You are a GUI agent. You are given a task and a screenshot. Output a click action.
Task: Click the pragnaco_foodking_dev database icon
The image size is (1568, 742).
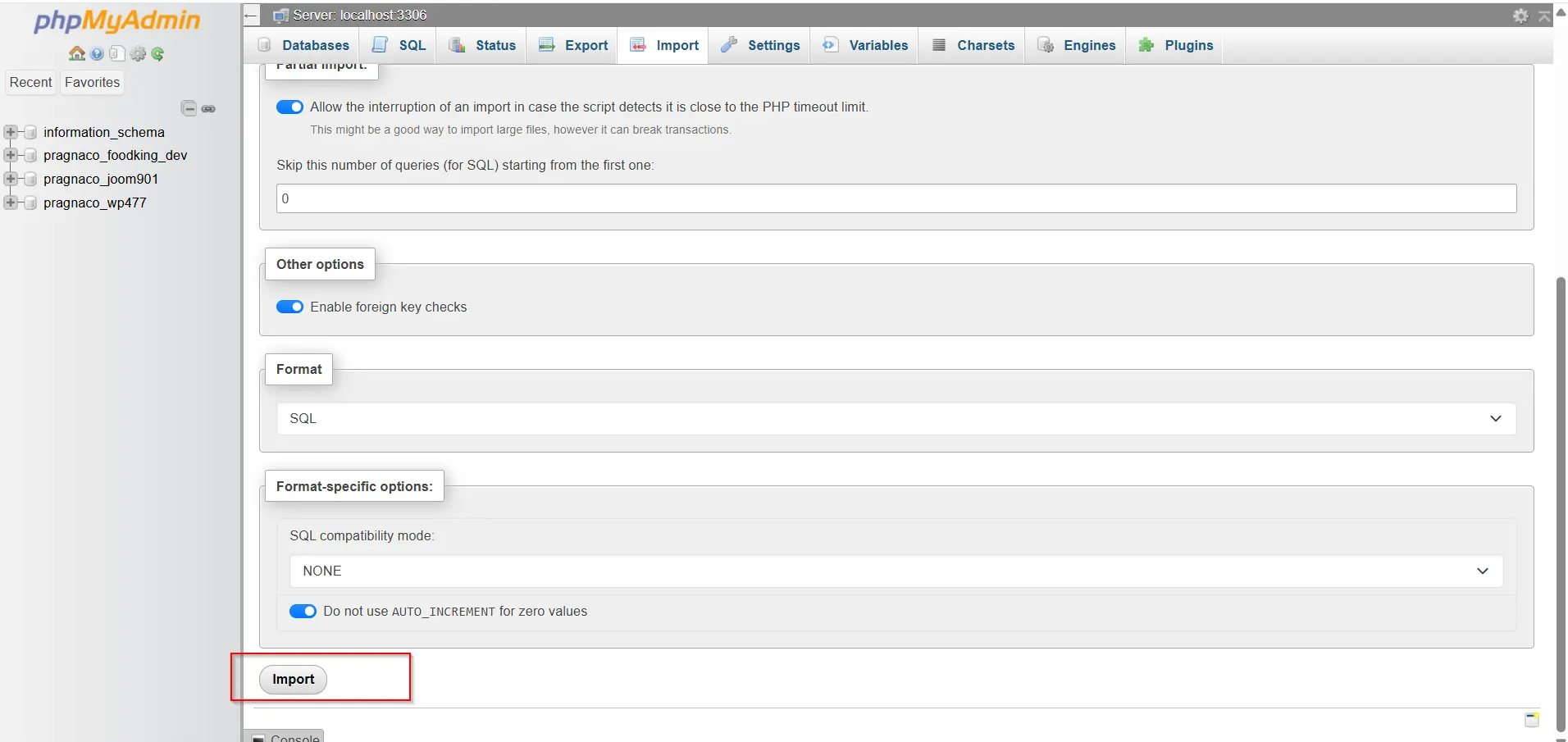click(x=30, y=155)
